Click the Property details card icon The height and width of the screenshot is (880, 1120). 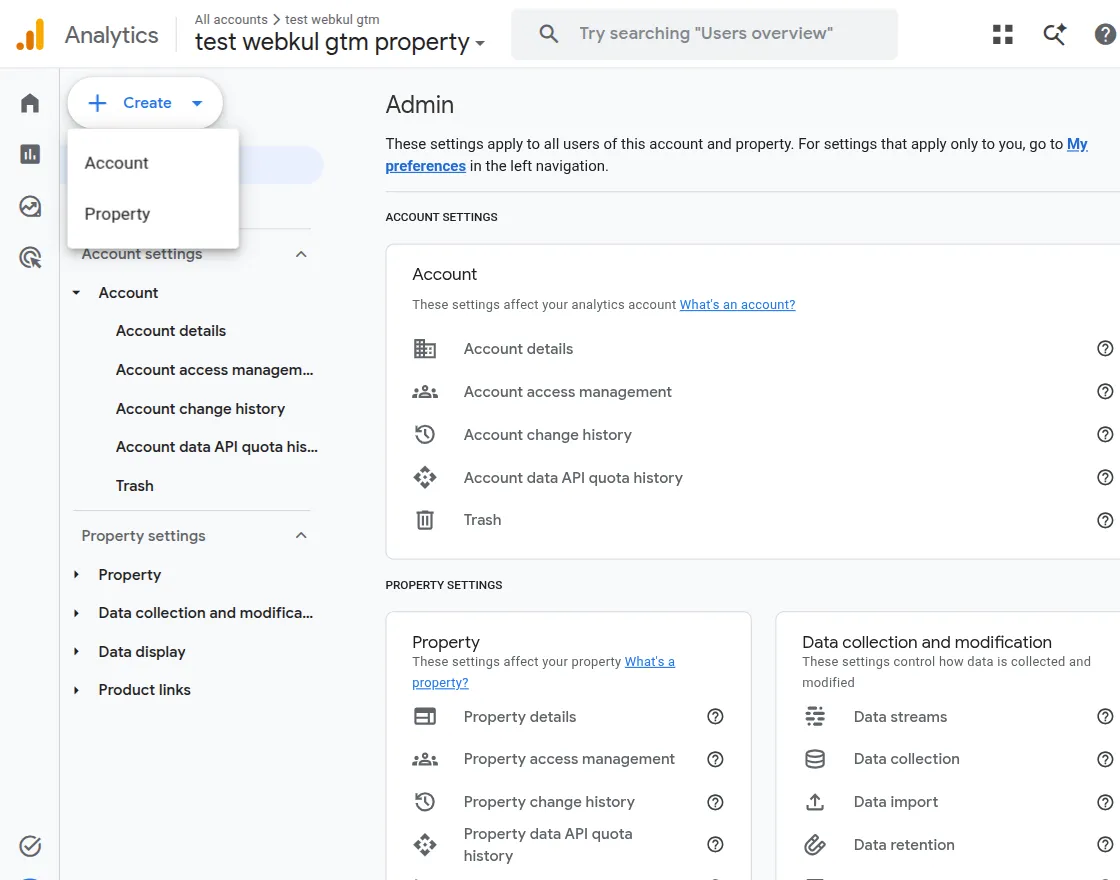(425, 716)
